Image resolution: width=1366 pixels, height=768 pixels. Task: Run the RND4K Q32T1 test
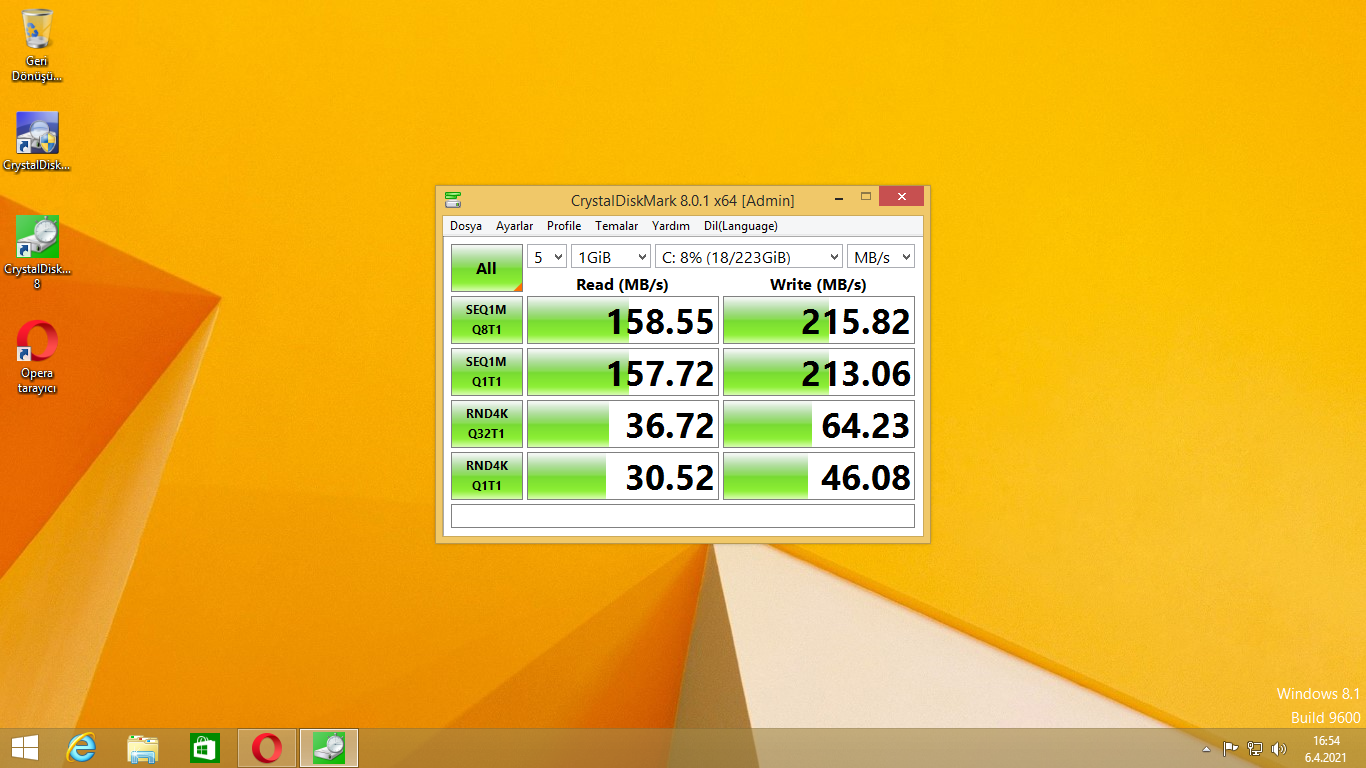487,424
